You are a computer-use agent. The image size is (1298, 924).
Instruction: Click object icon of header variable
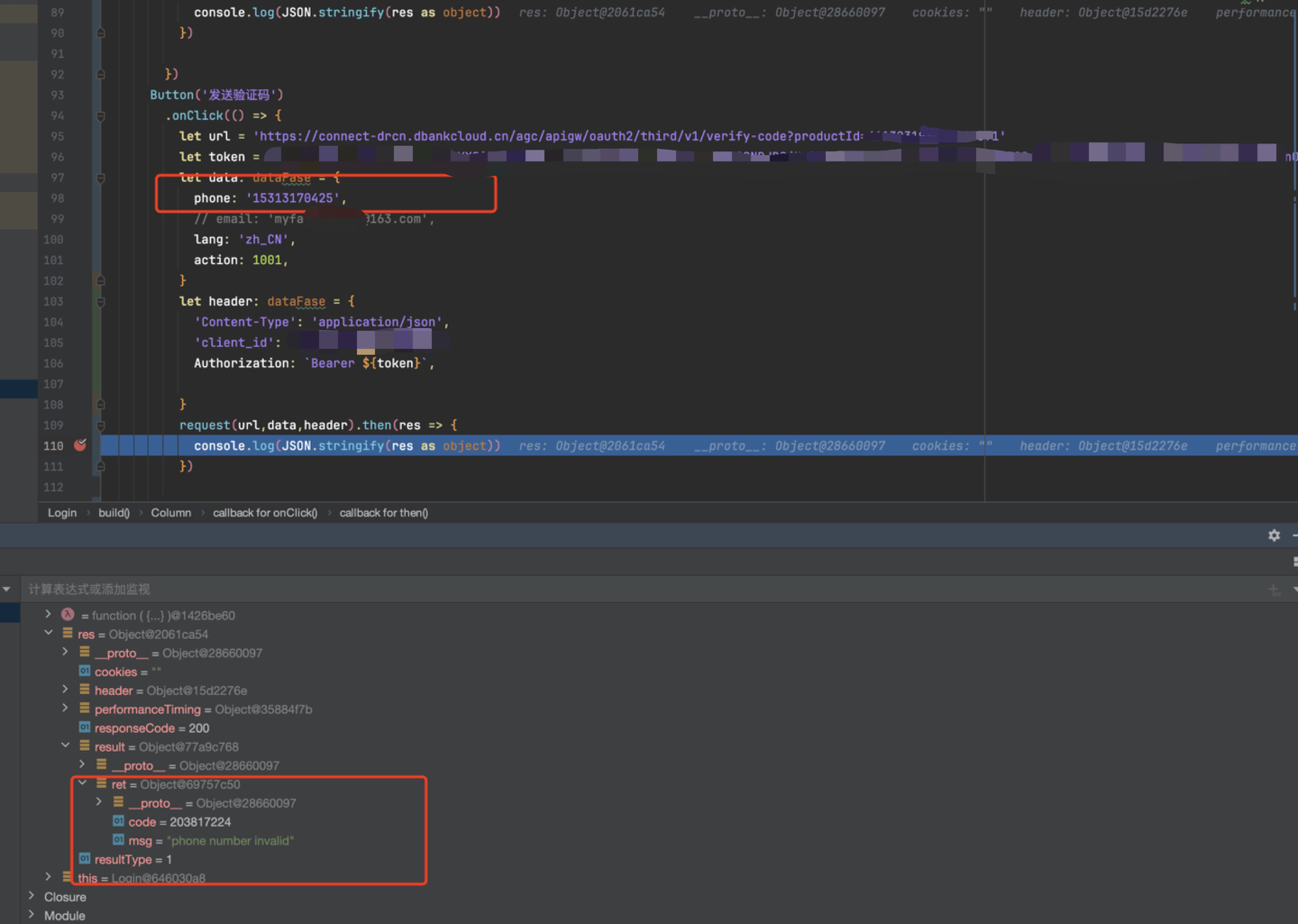pos(85,690)
